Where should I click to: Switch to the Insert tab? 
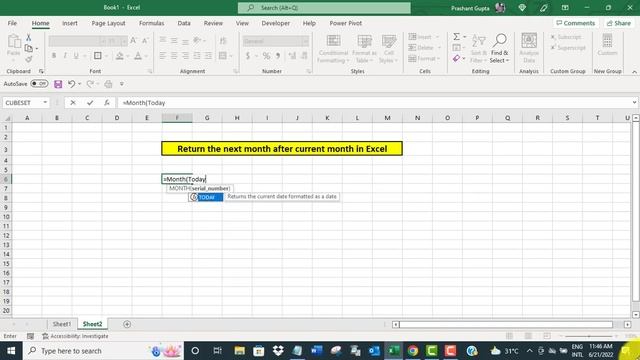coord(70,23)
